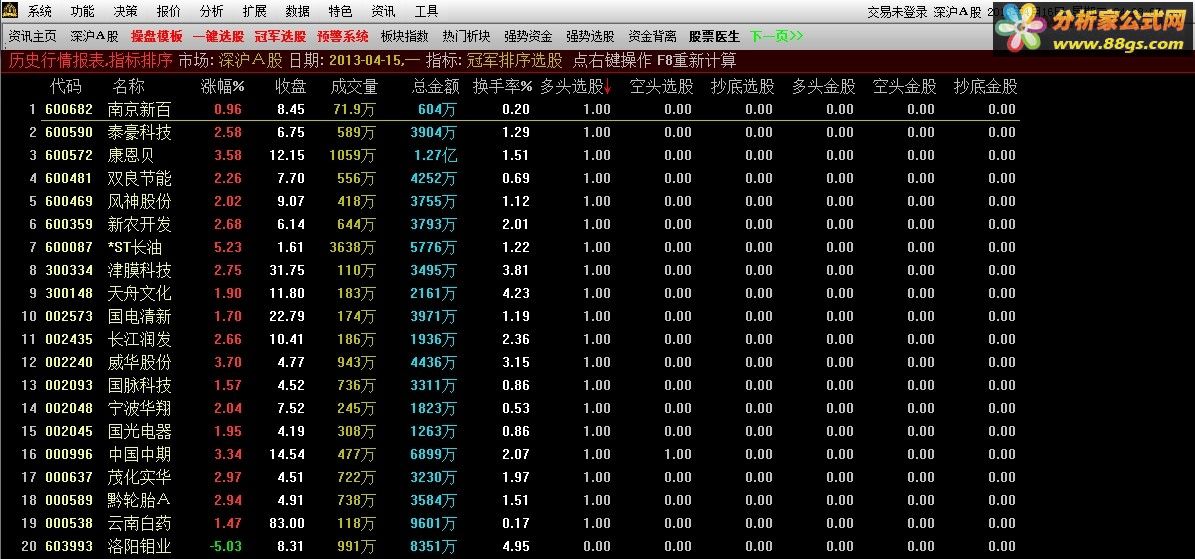Image resolution: width=1195 pixels, height=559 pixels.
Task: Open 操盘模板 in the toolbar
Action: click(157, 36)
